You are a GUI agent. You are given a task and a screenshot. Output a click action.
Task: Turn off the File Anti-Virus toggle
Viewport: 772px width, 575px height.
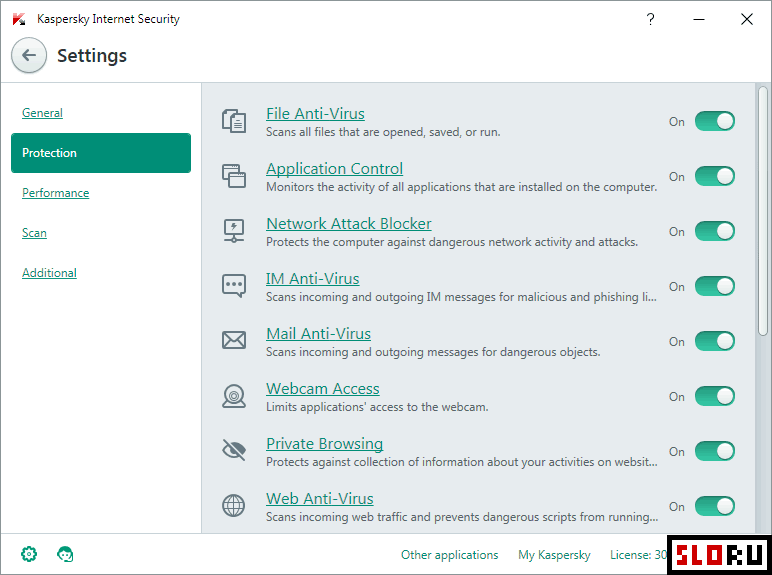[x=715, y=121]
